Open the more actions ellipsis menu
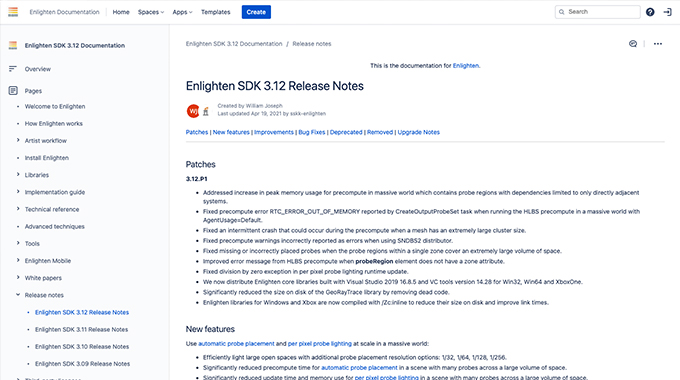This screenshot has width=680, height=380. 658,44
